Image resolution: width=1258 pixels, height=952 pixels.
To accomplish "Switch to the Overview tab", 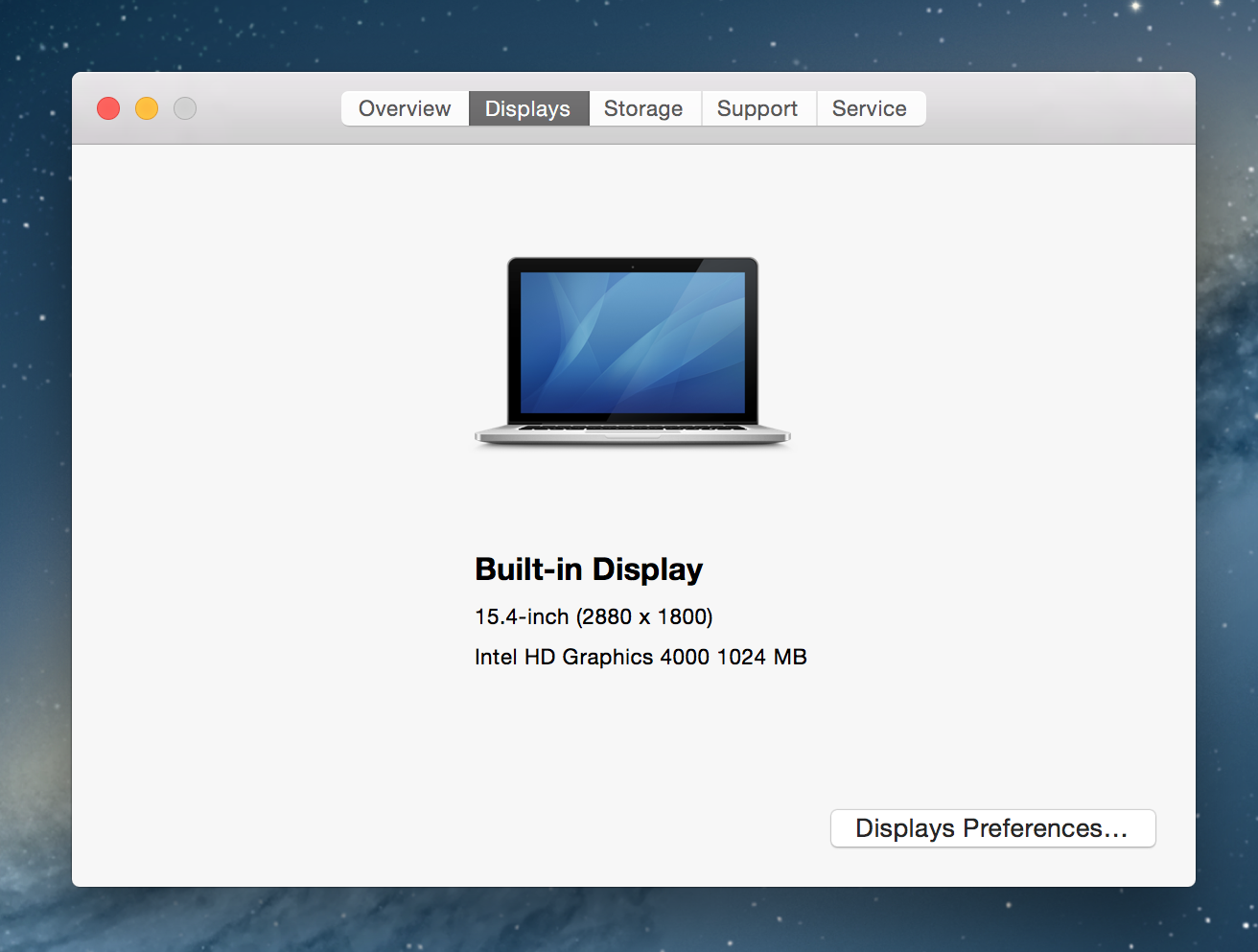I will (x=404, y=108).
